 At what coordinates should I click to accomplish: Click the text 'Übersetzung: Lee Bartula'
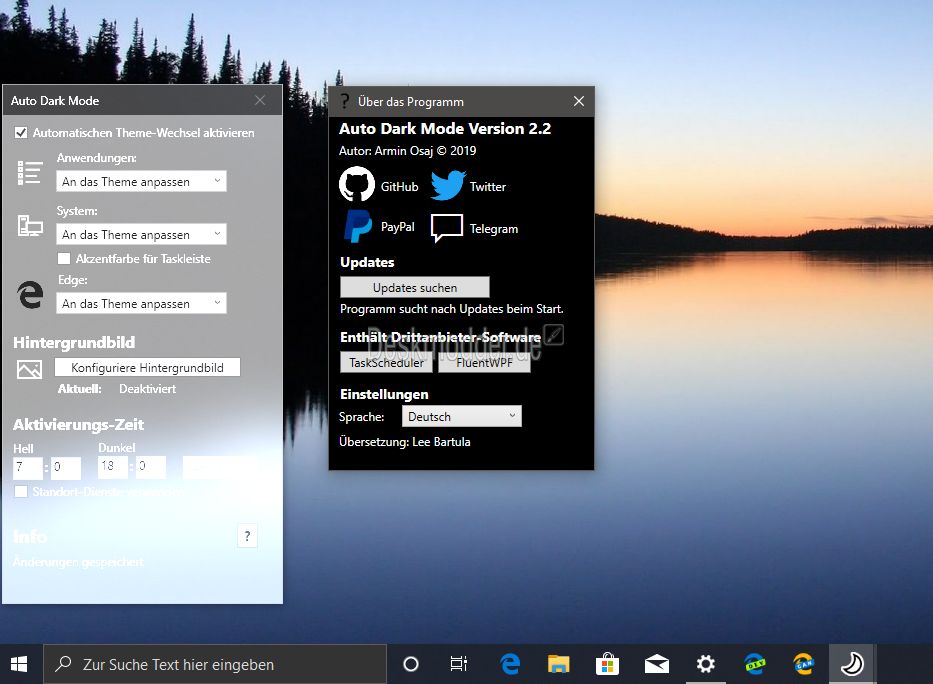[x=405, y=442]
